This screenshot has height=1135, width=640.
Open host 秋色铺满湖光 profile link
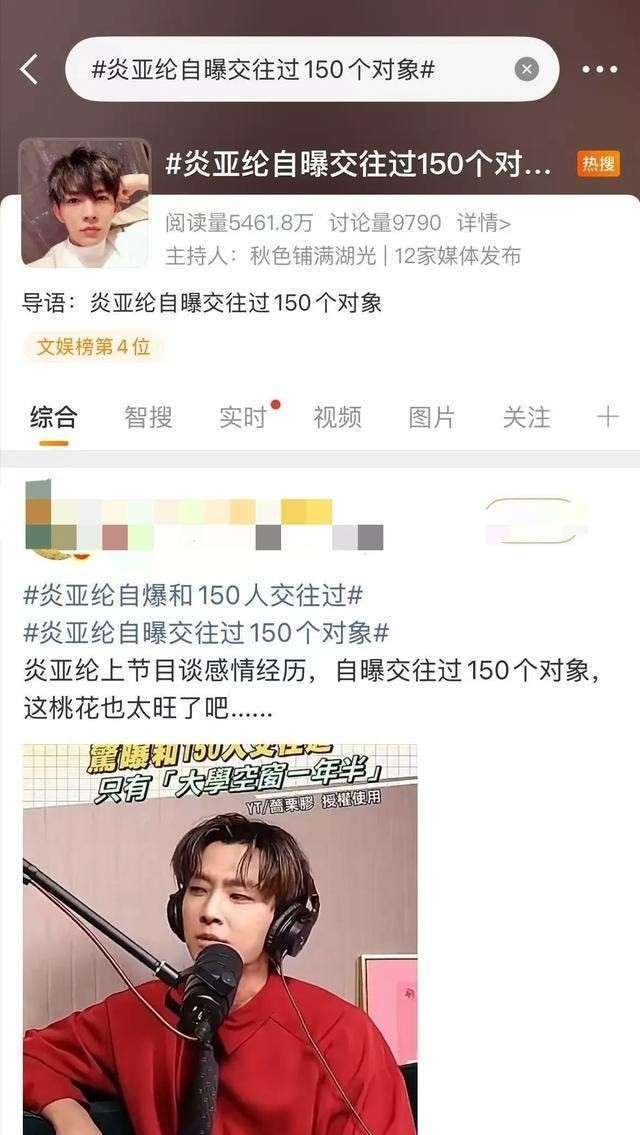[313, 256]
